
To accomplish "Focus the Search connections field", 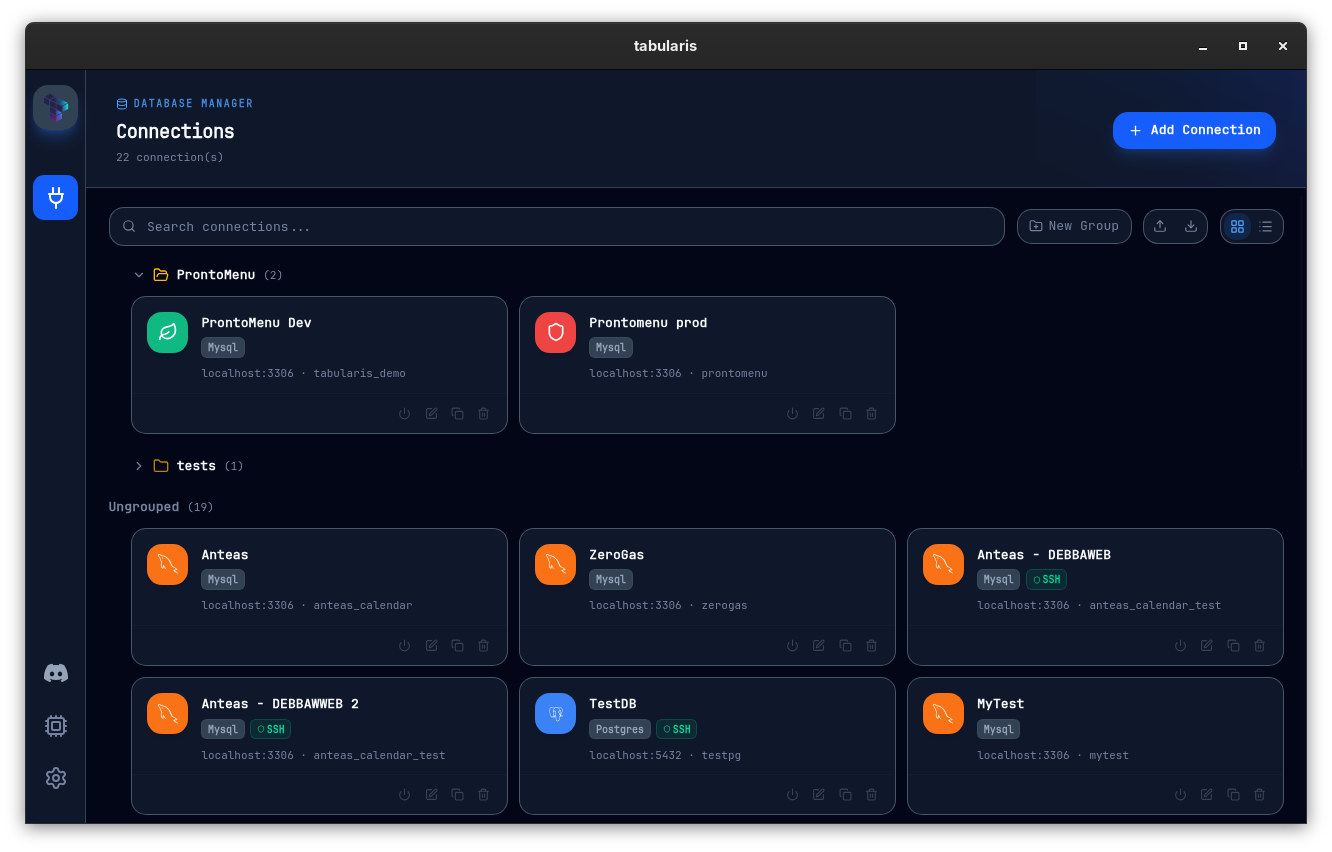I will coord(556,226).
